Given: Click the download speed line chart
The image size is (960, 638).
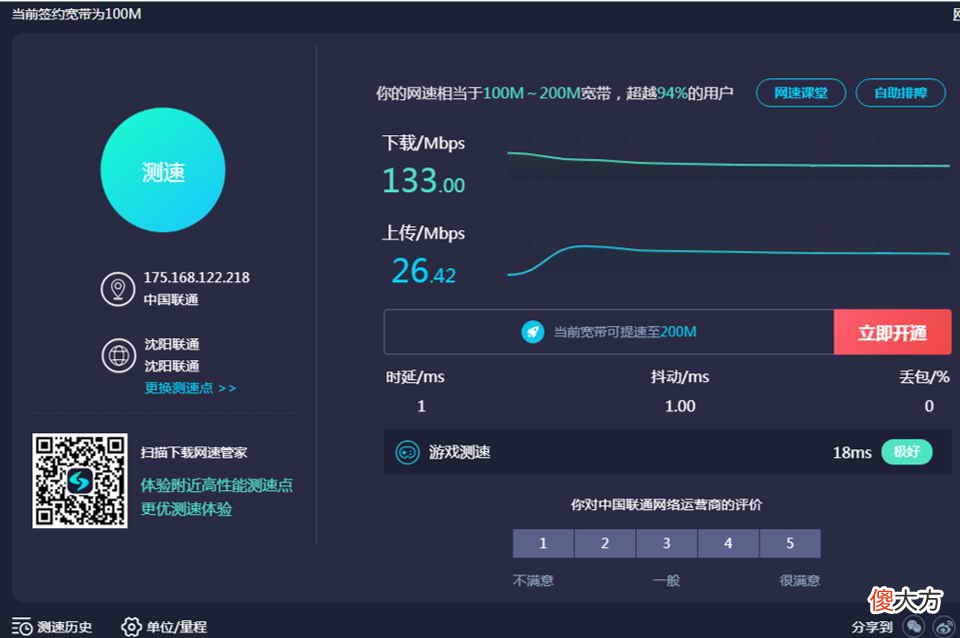Looking at the screenshot, I should 729,160.
